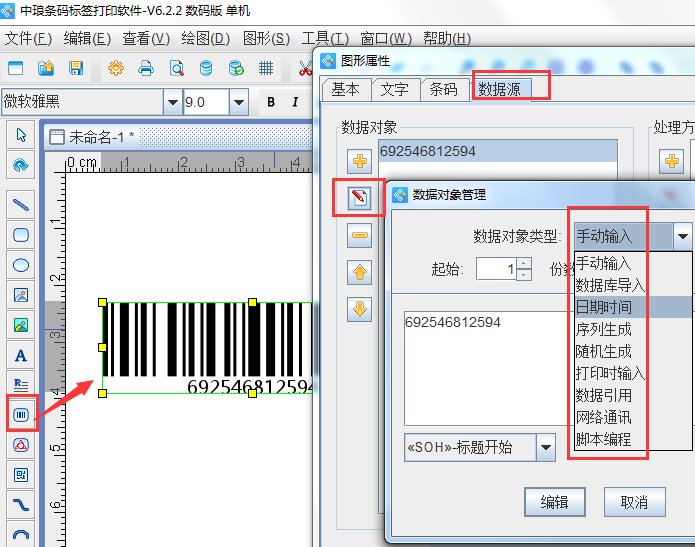This screenshot has height=547, width=695.
Task: Select the arc drawing tool
Action: pos(21,534)
